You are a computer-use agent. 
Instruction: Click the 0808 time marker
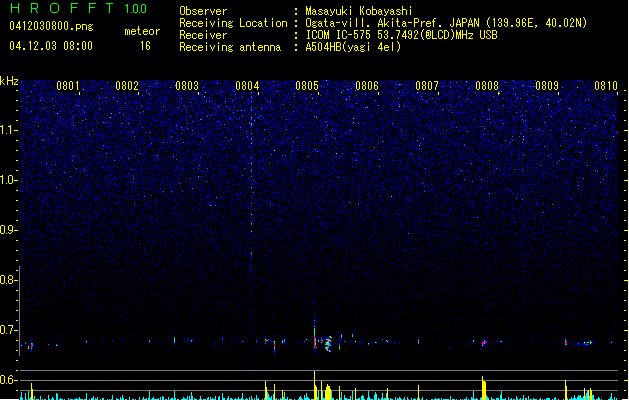coord(487,86)
